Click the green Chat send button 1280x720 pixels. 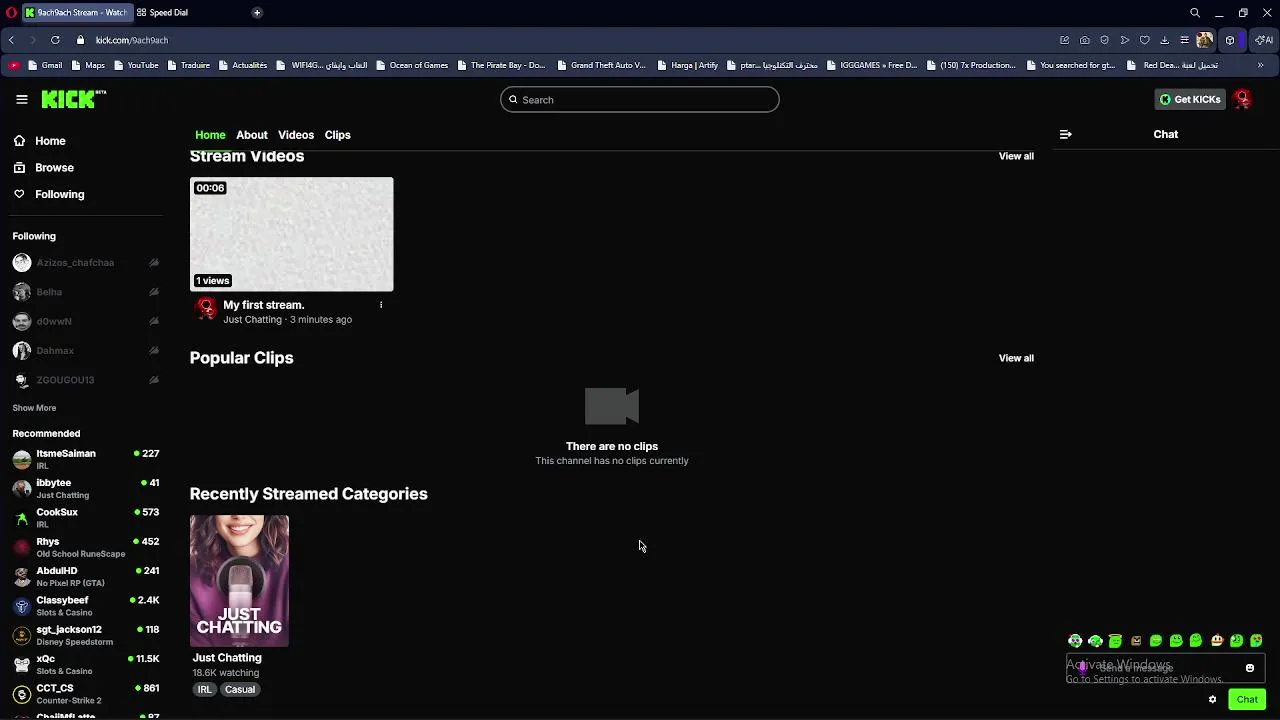tap(1247, 699)
